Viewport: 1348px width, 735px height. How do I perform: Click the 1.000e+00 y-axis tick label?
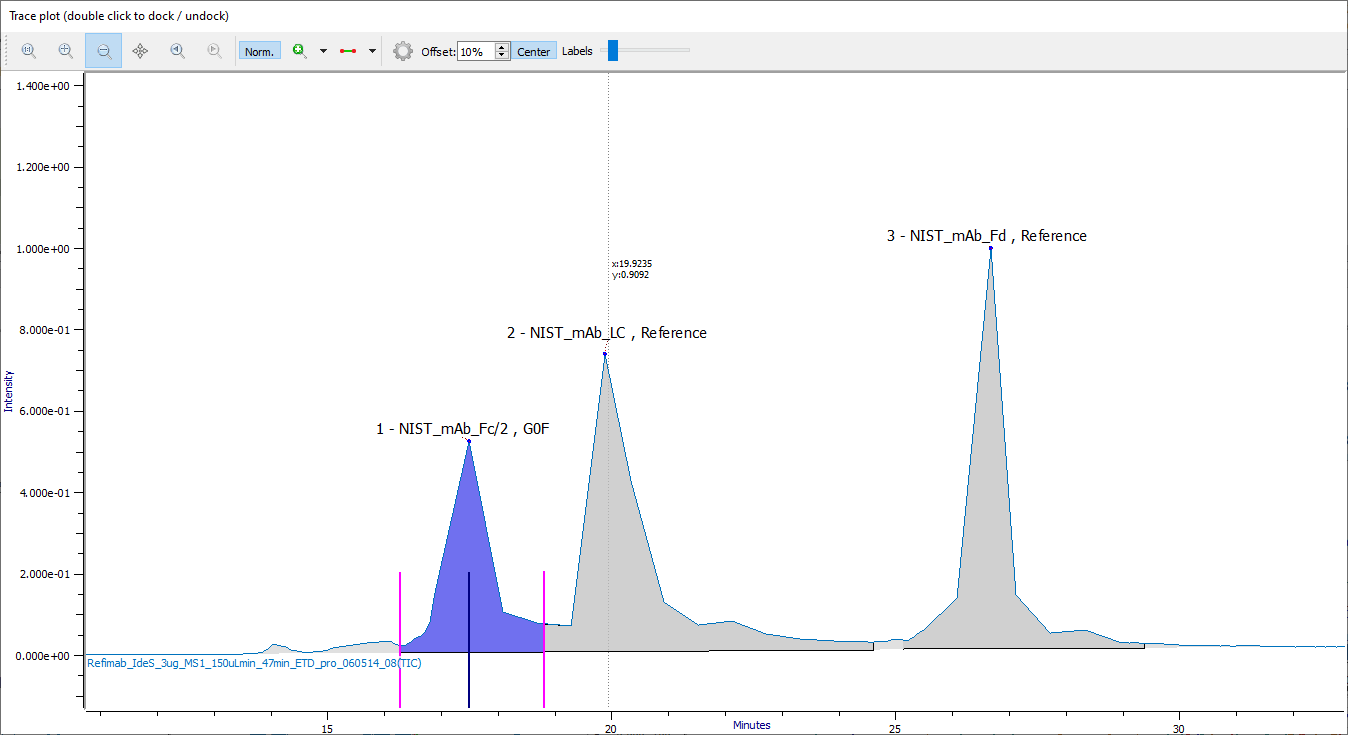(43, 249)
